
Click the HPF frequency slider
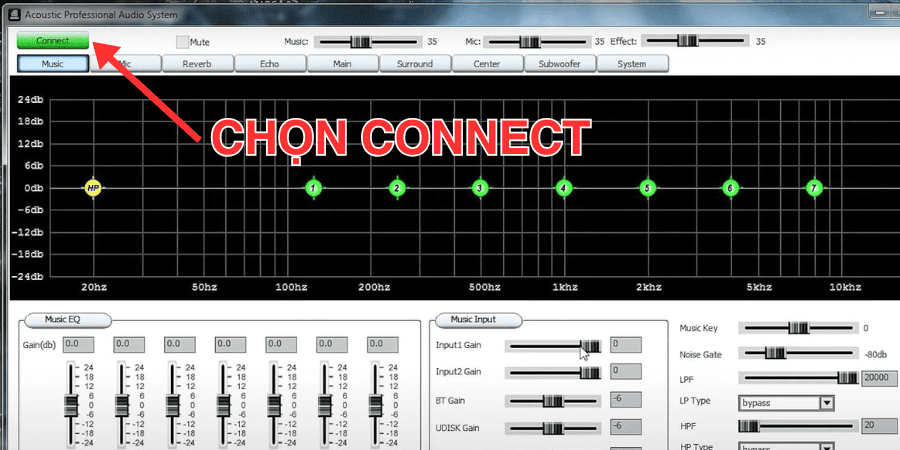click(798, 426)
